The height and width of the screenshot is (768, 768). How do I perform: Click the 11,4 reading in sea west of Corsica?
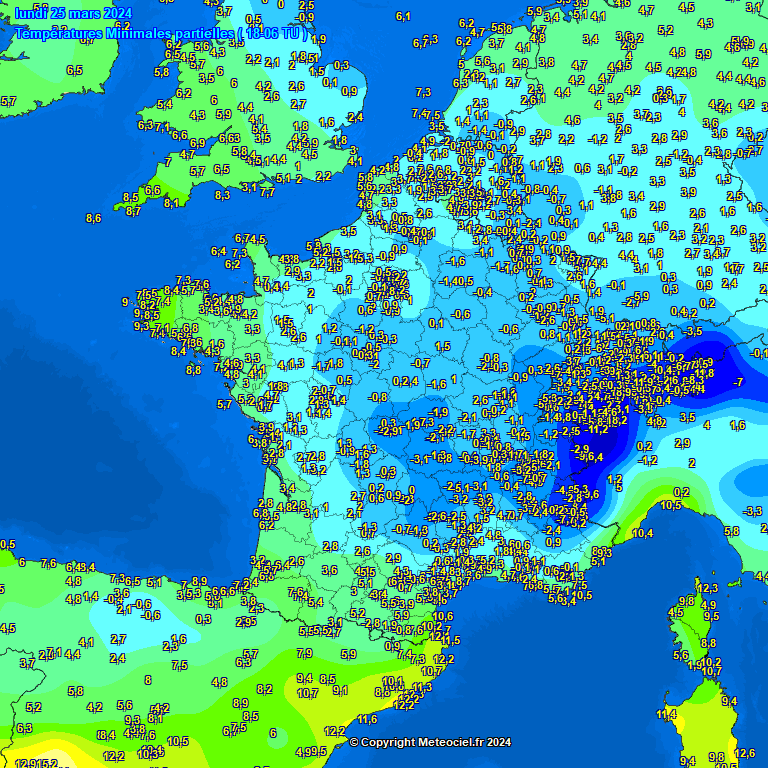tap(666, 715)
